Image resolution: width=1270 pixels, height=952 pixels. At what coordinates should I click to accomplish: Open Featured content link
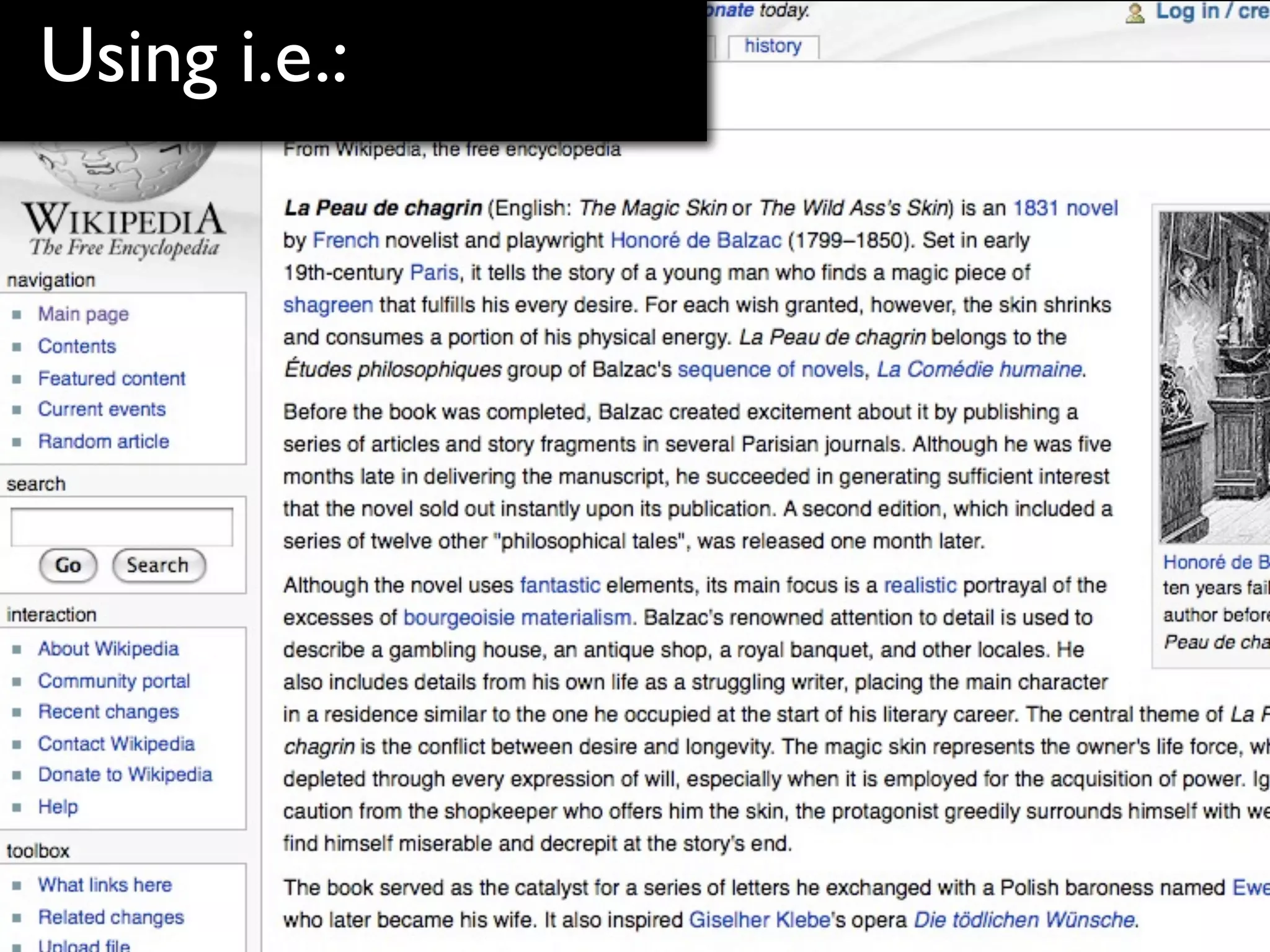(112, 378)
